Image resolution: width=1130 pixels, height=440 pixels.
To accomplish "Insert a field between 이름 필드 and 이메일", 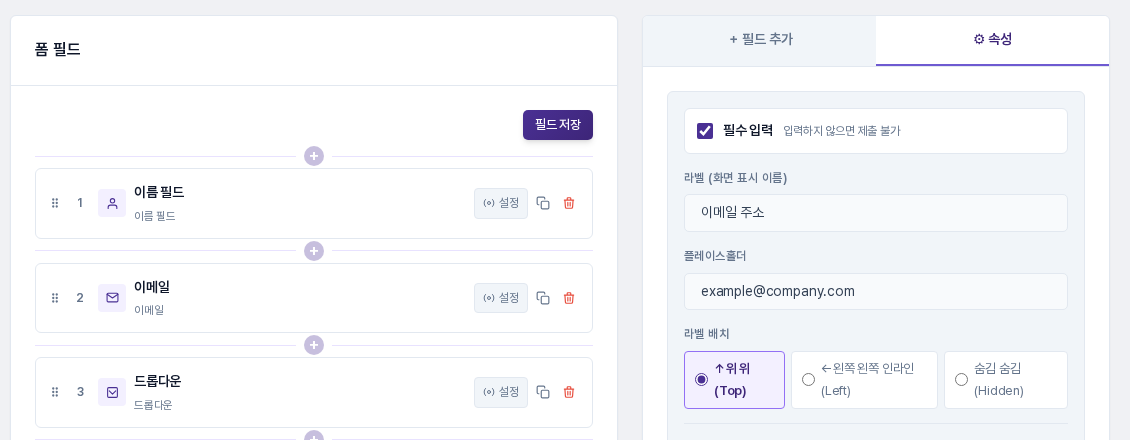I will 313,251.
